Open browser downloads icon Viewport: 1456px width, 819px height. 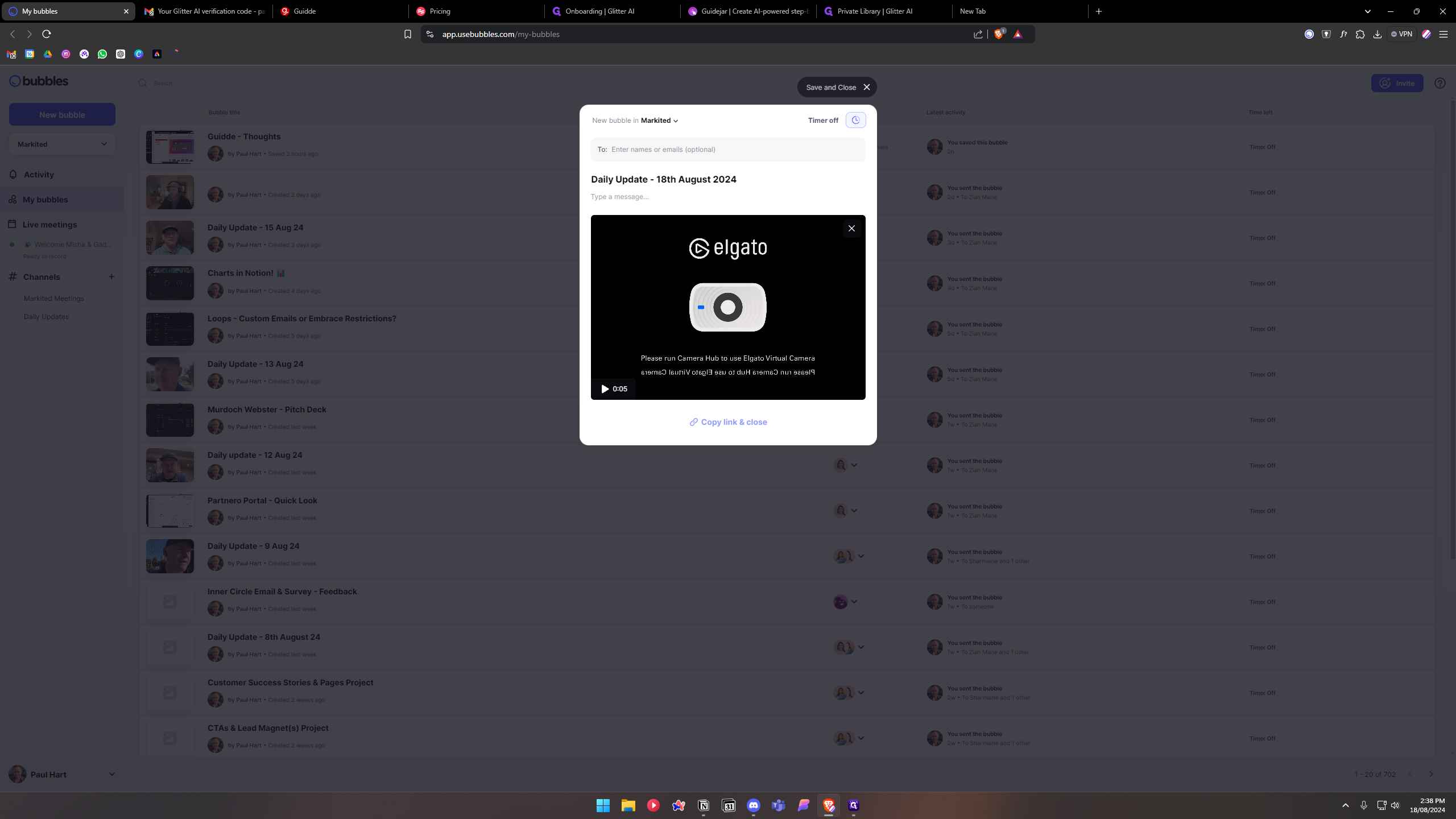1377,34
